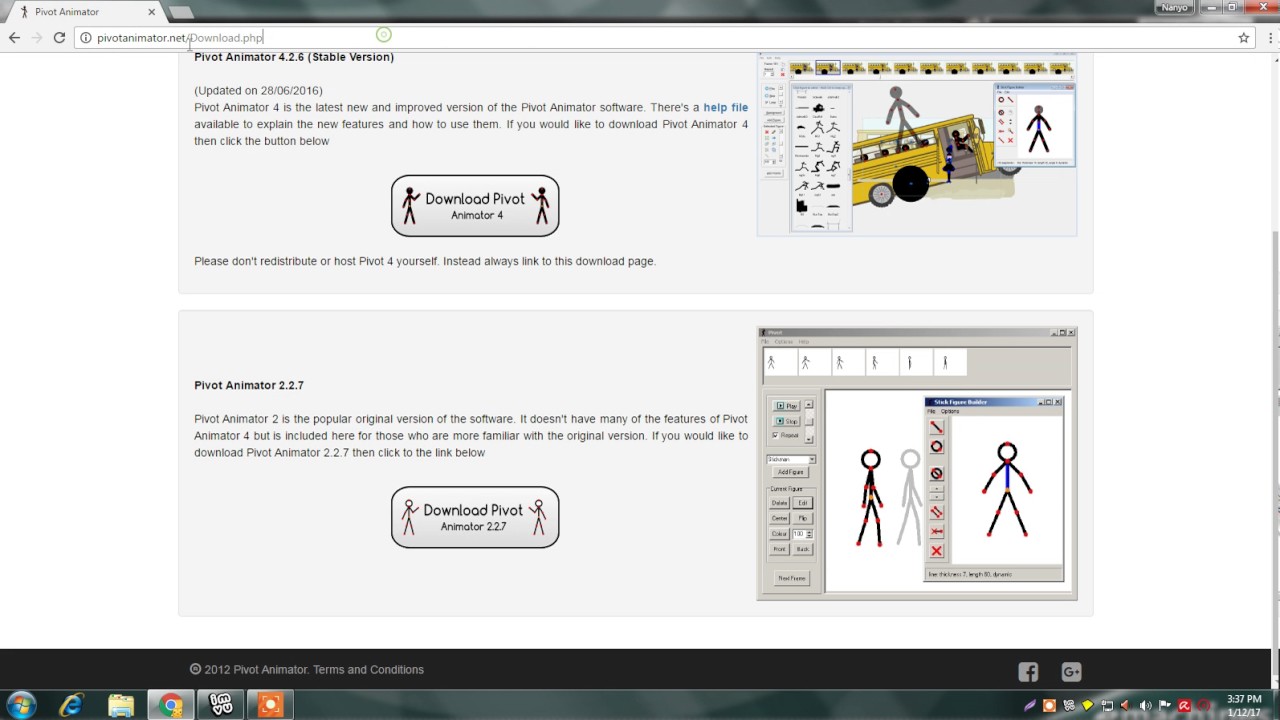Click copyright 2012 Pivot Animator footer text
This screenshot has width=1280, height=720.
pyautogui.click(x=250, y=670)
